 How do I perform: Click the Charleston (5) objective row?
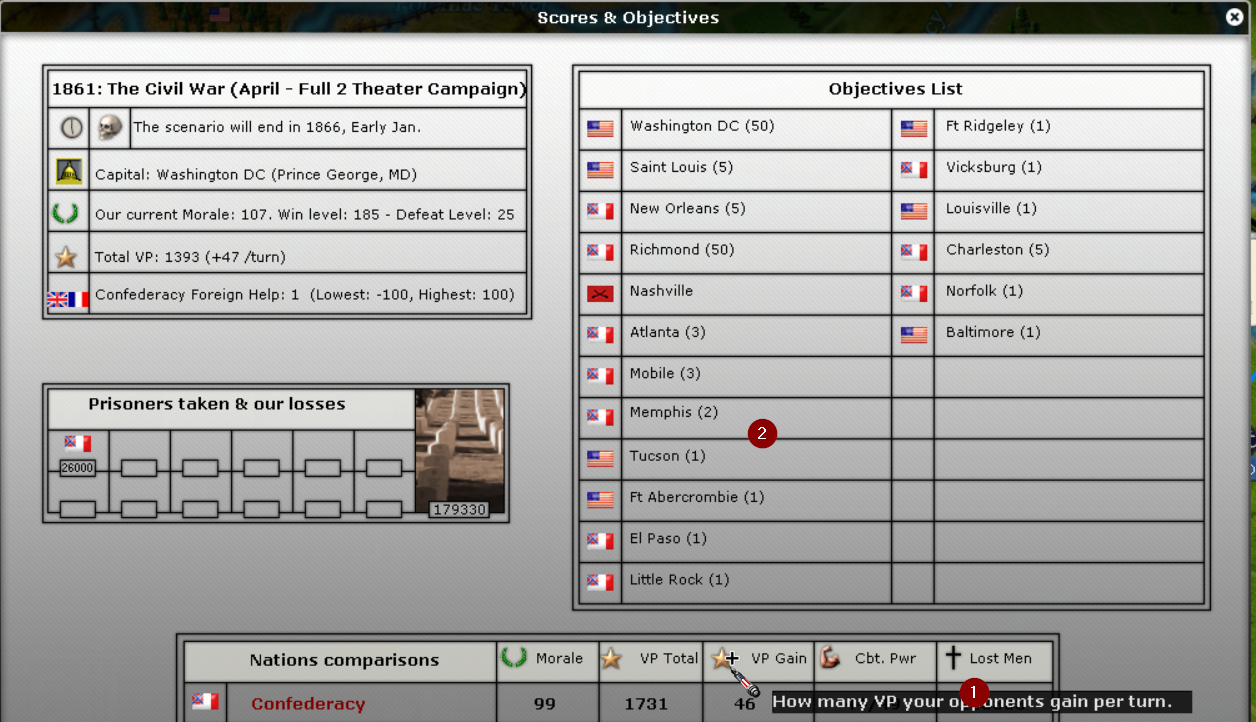[997, 250]
